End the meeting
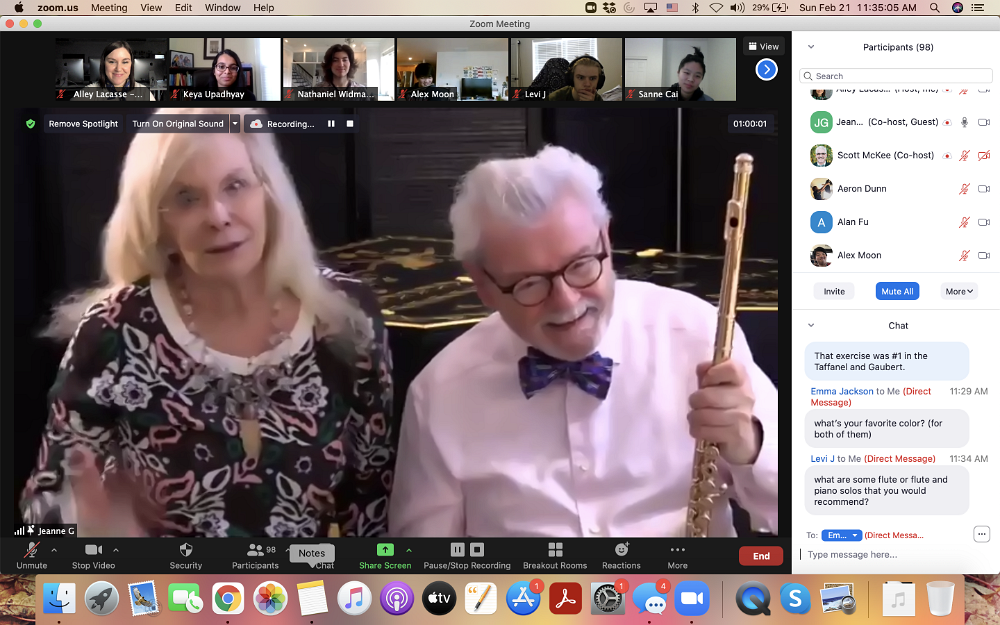This screenshot has height=625, width=1000. point(761,556)
